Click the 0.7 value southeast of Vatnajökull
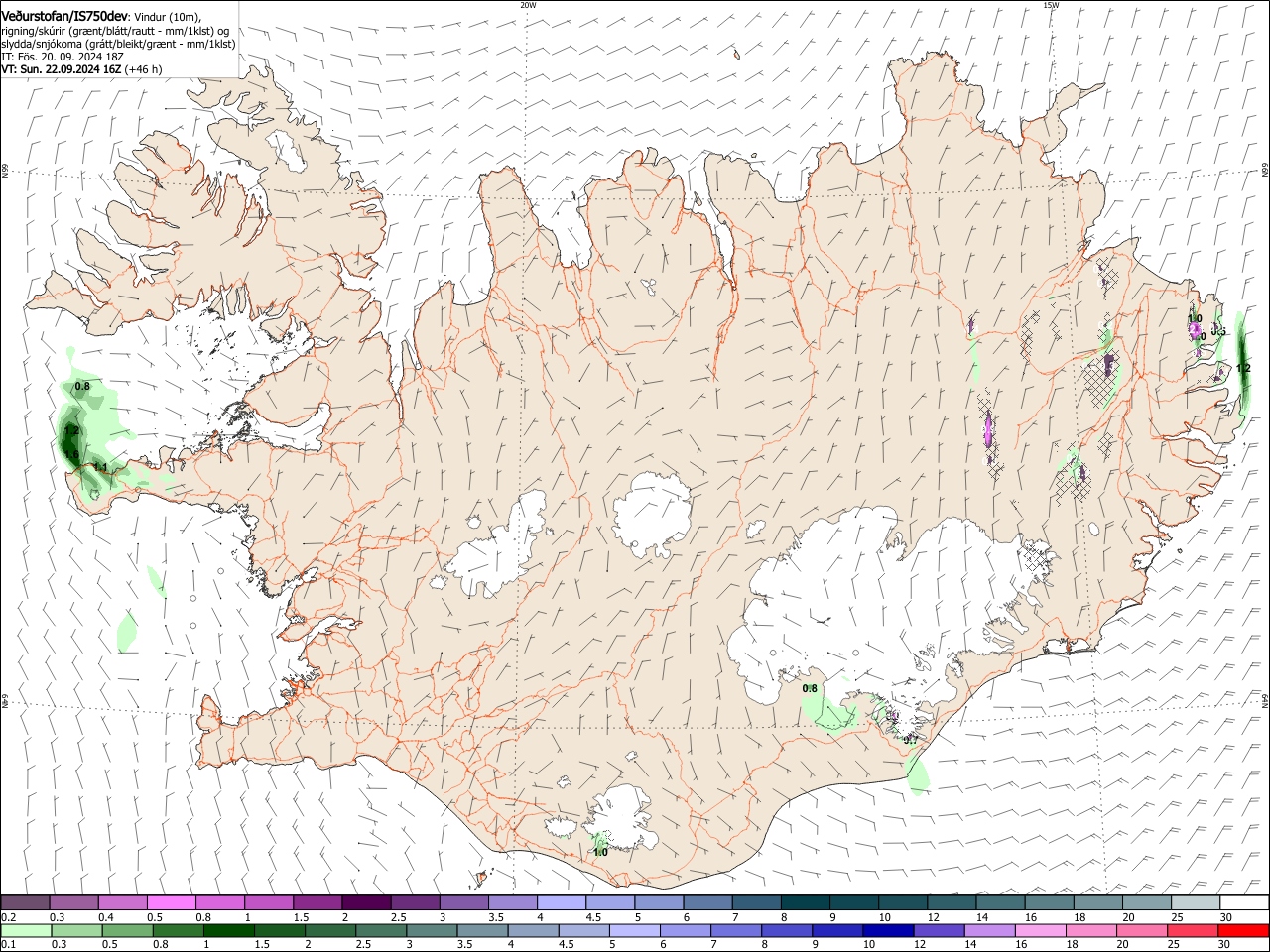 click(911, 740)
